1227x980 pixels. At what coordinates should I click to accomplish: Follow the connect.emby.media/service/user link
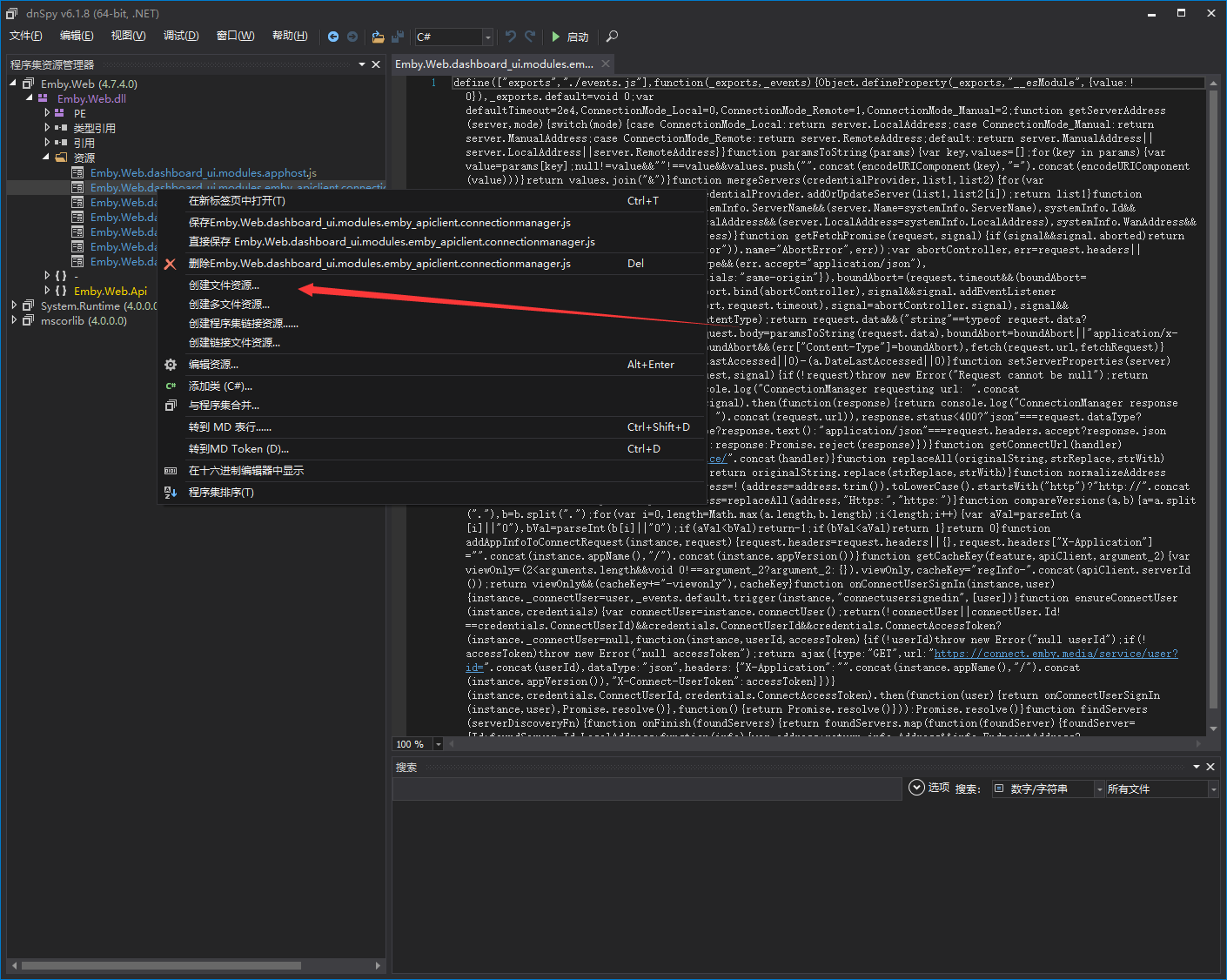(1056, 654)
